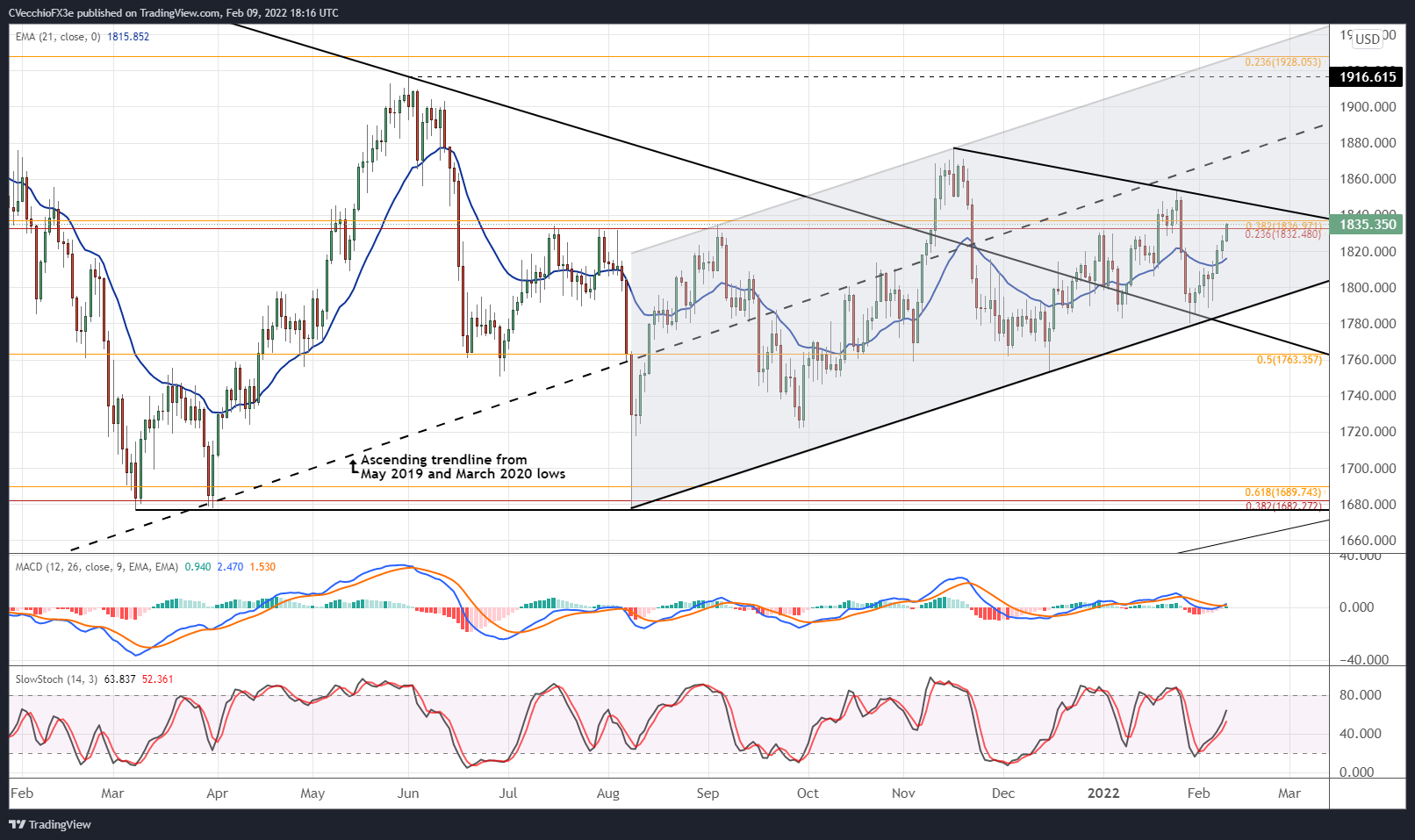Select the 0.382(1682.272) Fibonacci label

(1282, 506)
